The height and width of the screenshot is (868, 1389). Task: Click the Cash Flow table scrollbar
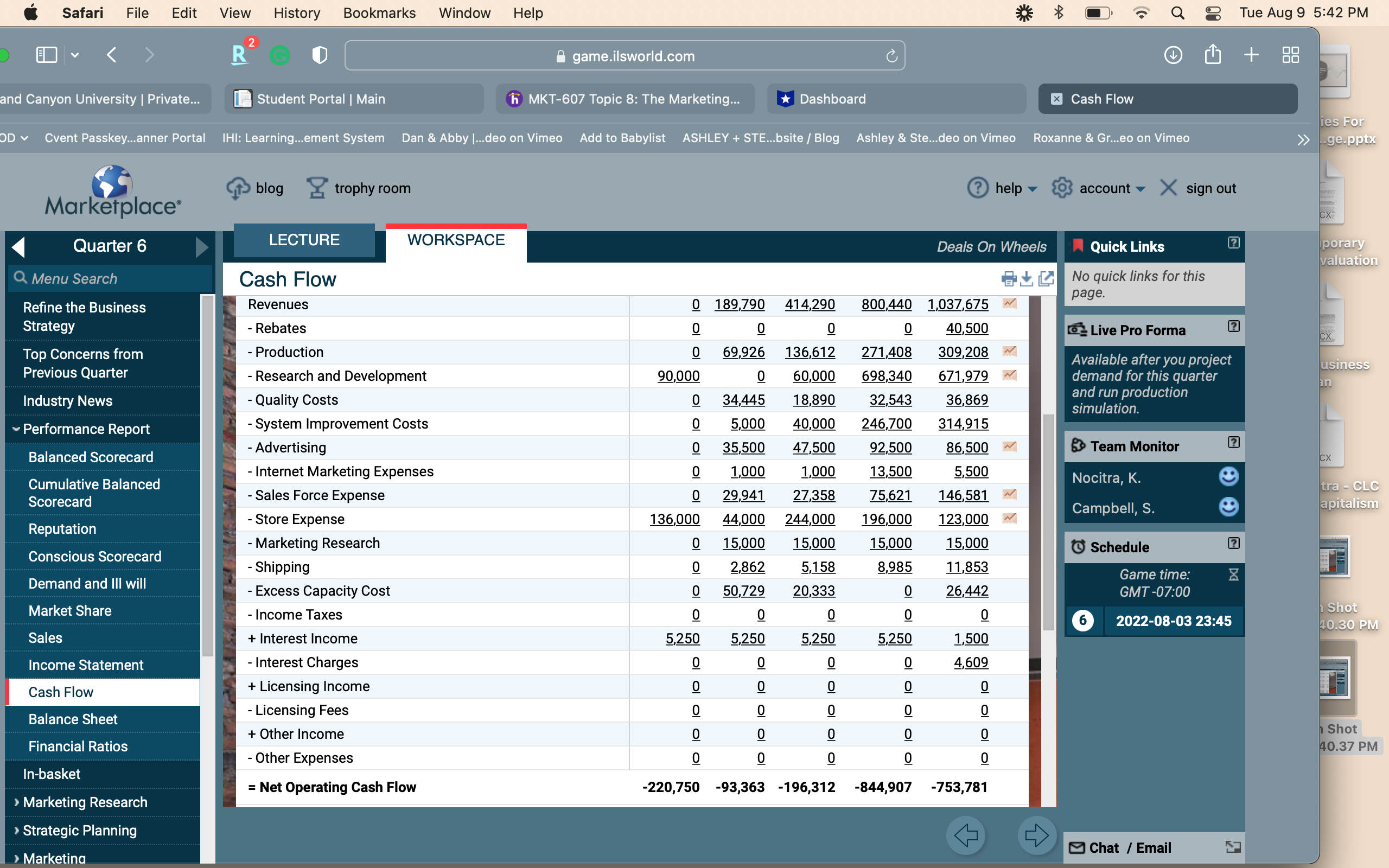[1048, 521]
